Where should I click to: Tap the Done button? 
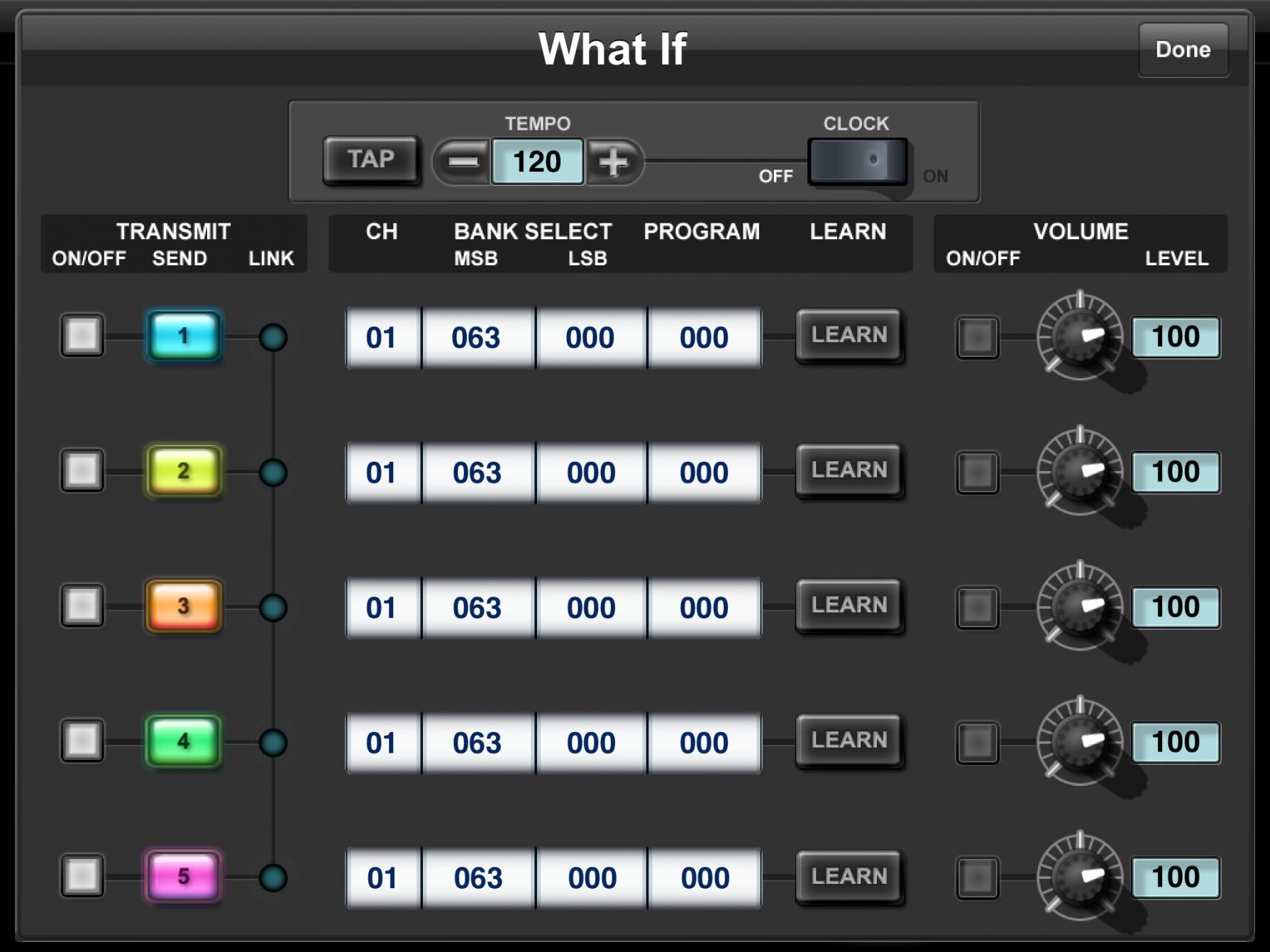point(1183,50)
